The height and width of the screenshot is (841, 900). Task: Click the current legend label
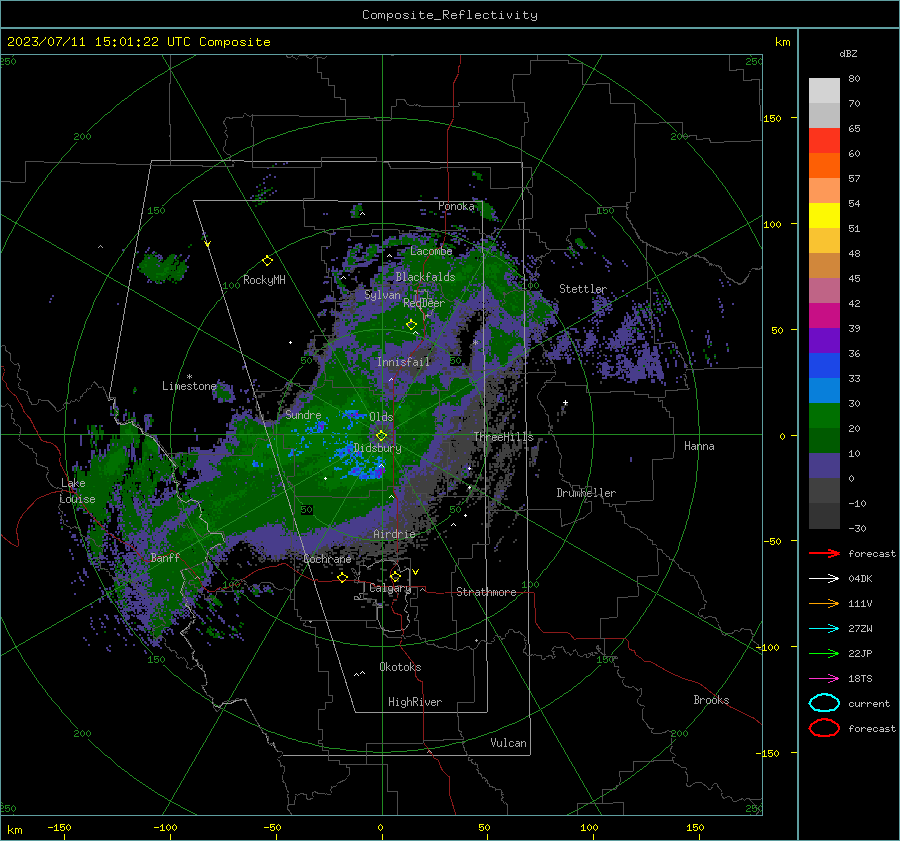pos(869,703)
